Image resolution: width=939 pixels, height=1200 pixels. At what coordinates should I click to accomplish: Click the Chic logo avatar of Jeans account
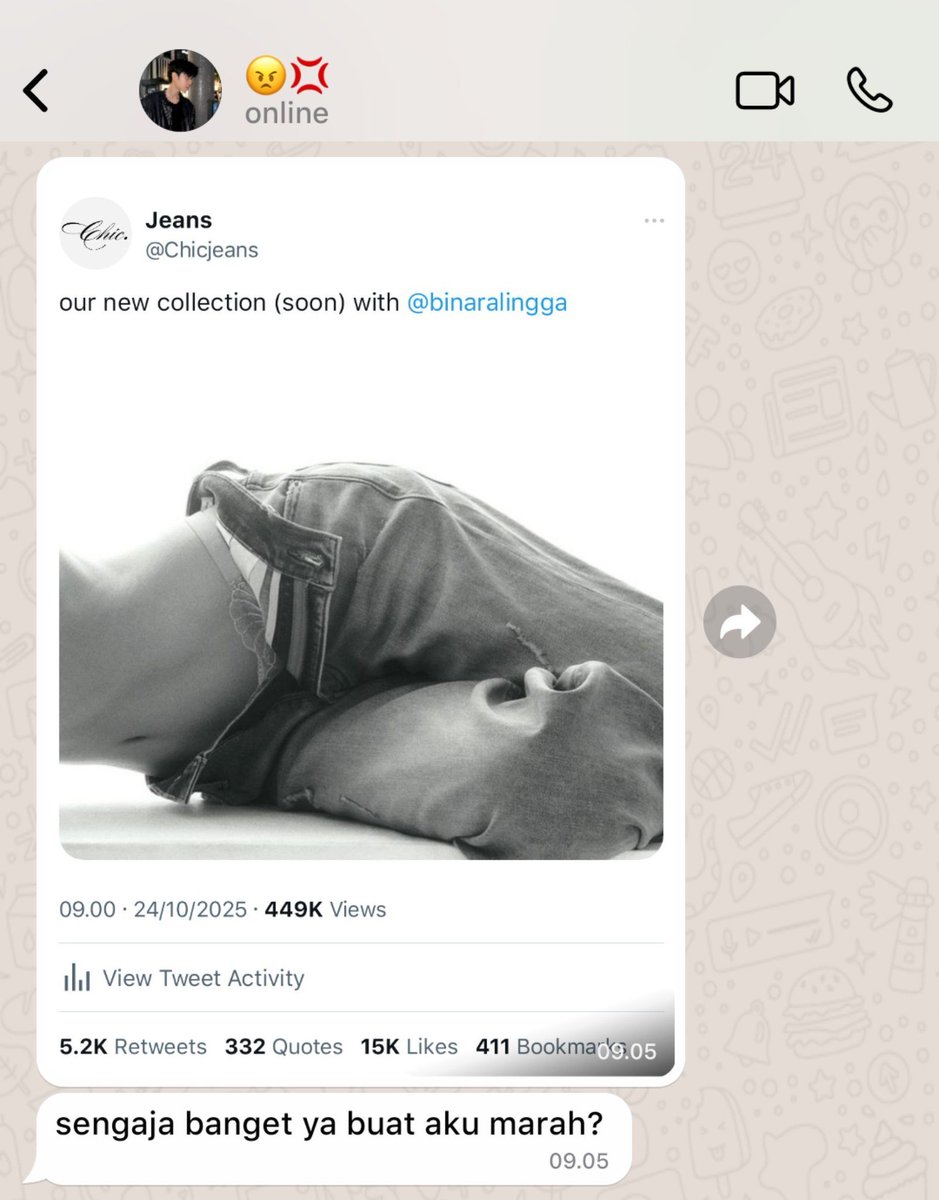[95, 233]
